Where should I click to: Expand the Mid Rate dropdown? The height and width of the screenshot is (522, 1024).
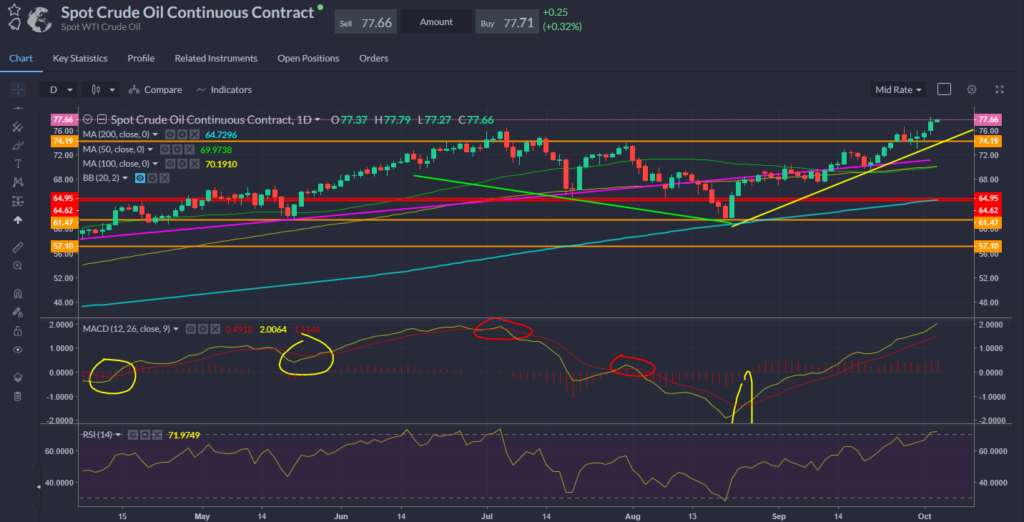pyautogui.click(x=898, y=90)
